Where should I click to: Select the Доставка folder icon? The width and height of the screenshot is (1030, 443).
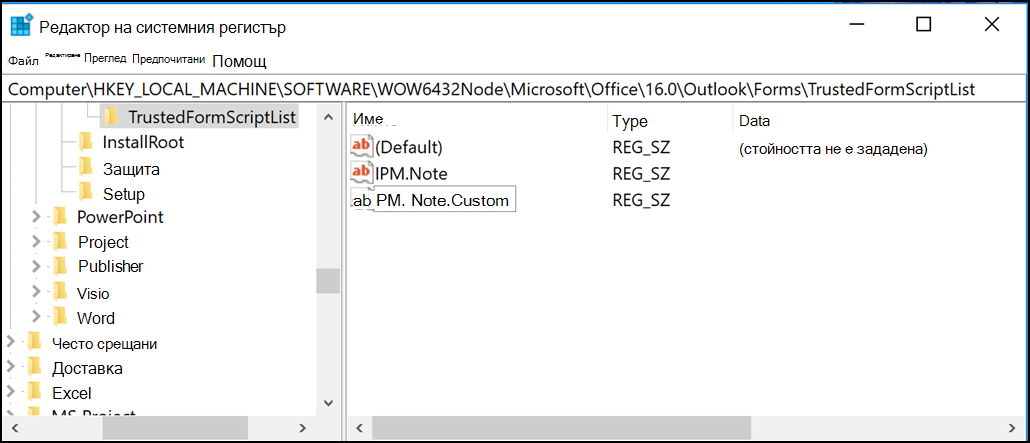[x=35, y=368]
